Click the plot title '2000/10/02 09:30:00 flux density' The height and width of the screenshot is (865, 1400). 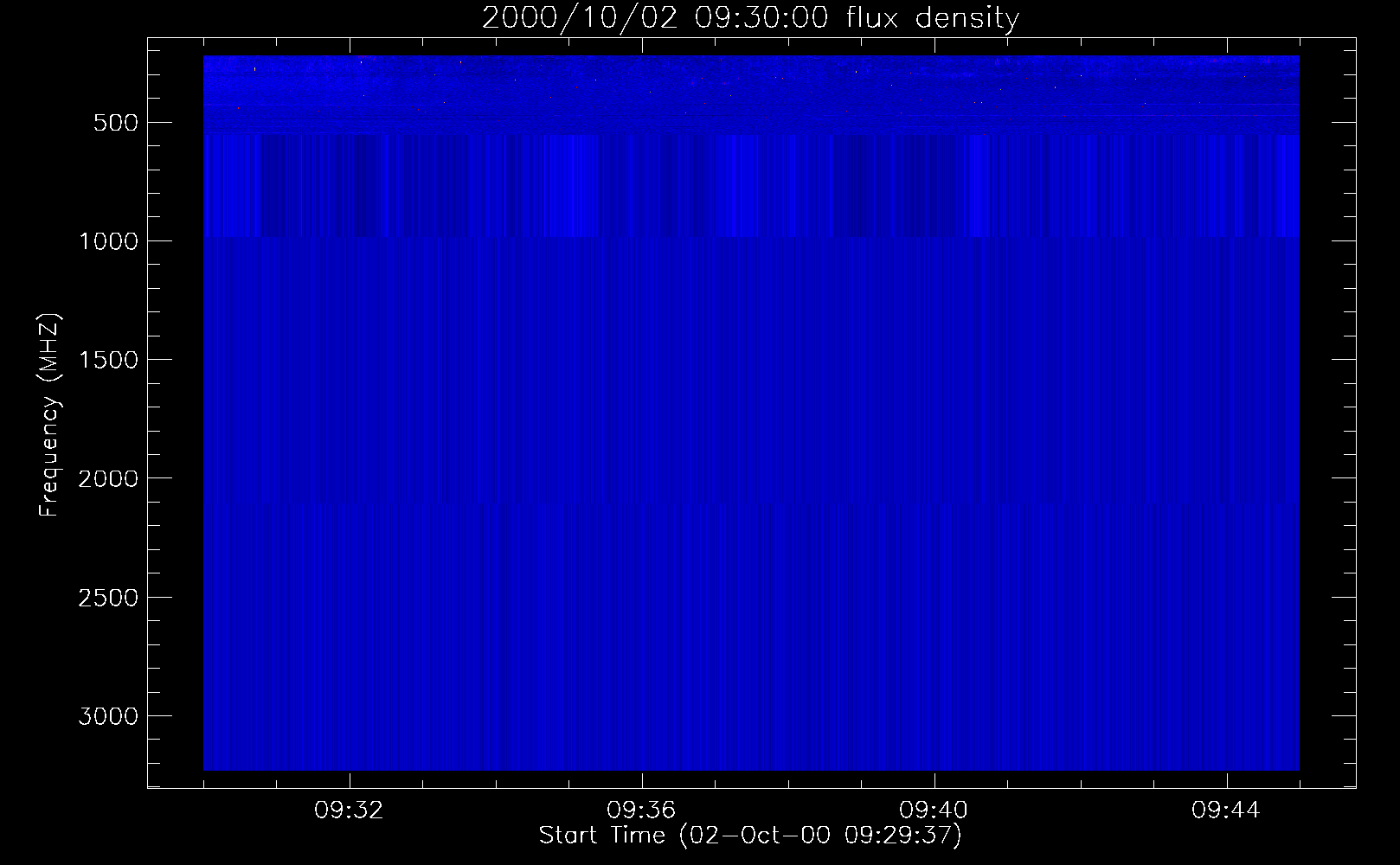750,18
